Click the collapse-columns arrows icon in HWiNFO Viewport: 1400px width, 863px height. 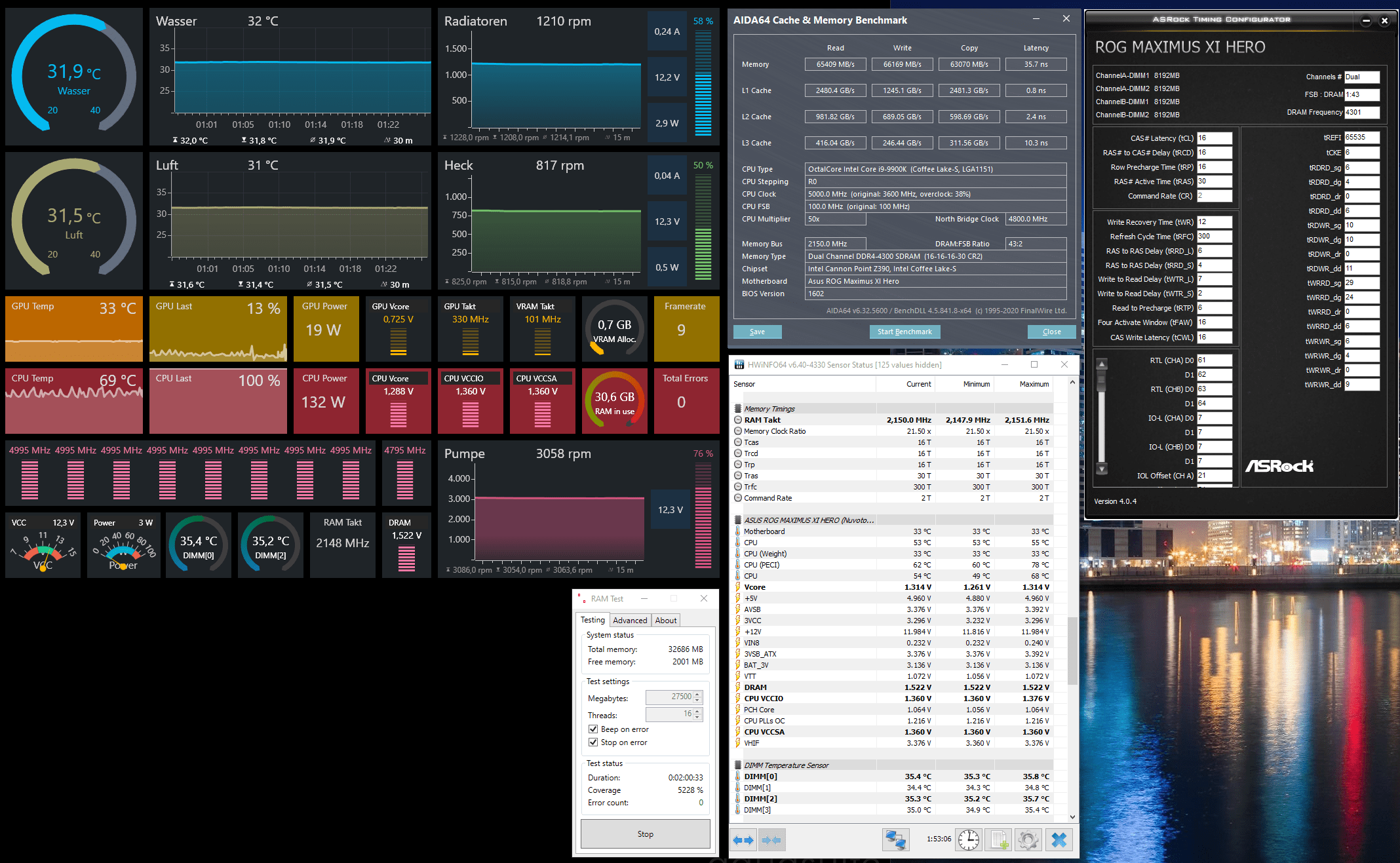[x=771, y=839]
